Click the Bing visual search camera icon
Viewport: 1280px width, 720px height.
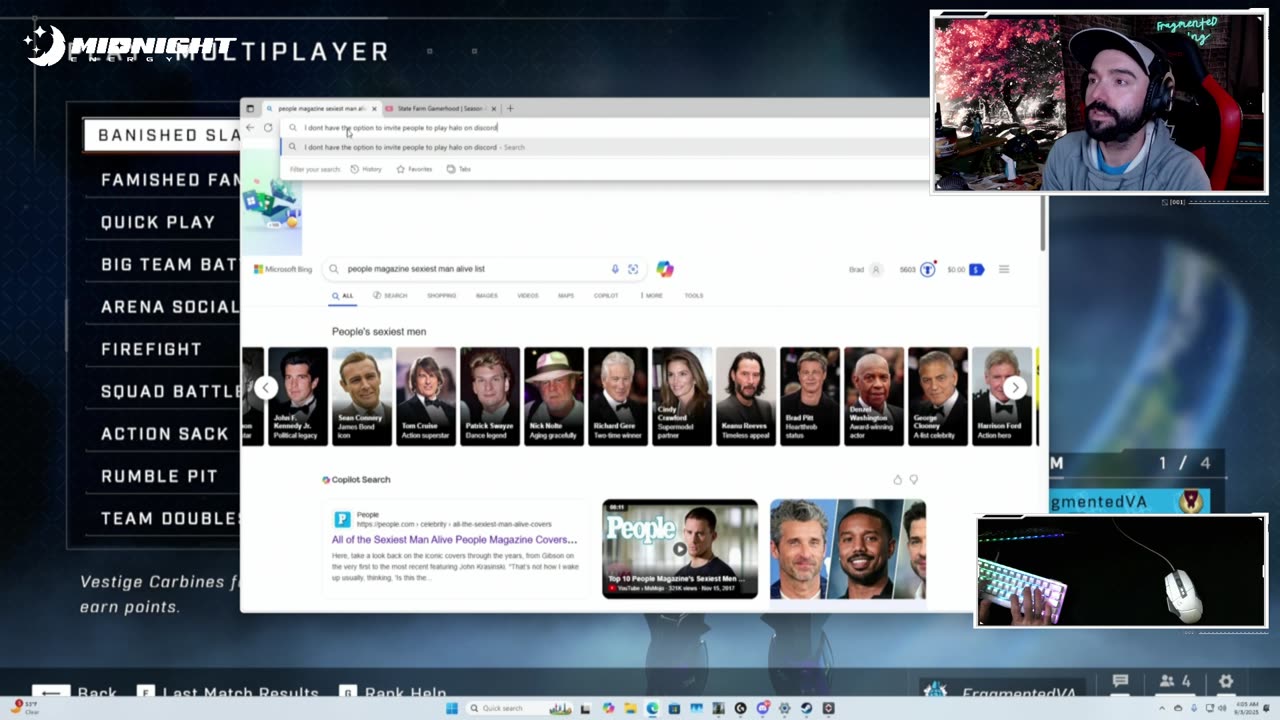(x=633, y=269)
